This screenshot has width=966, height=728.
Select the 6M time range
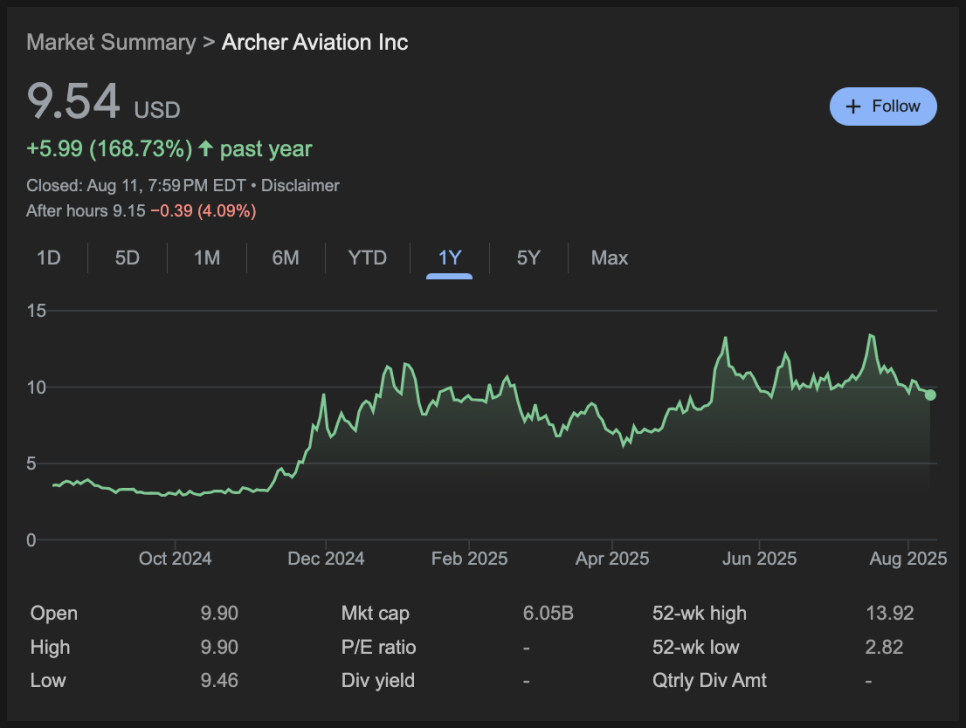(x=286, y=257)
